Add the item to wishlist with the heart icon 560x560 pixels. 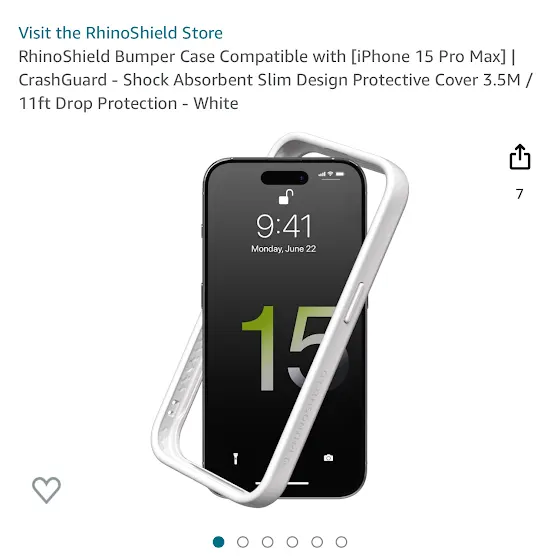tap(46, 490)
